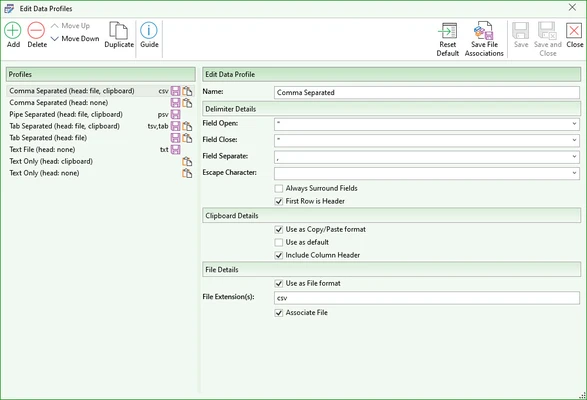This screenshot has height=400, width=587.
Task: Click Save File Associations icon
Action: click(483, 31)
